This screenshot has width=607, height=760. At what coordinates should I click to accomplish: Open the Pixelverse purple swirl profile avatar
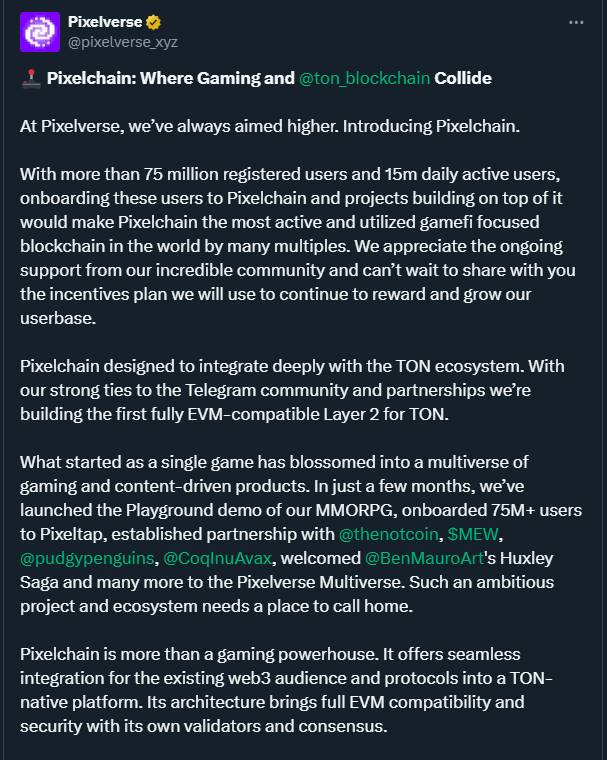pos(40,32)
